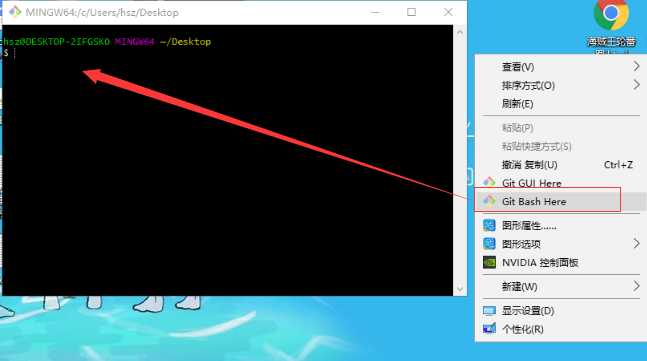Click the NVIDIA control panel icon

click(489, 262)
